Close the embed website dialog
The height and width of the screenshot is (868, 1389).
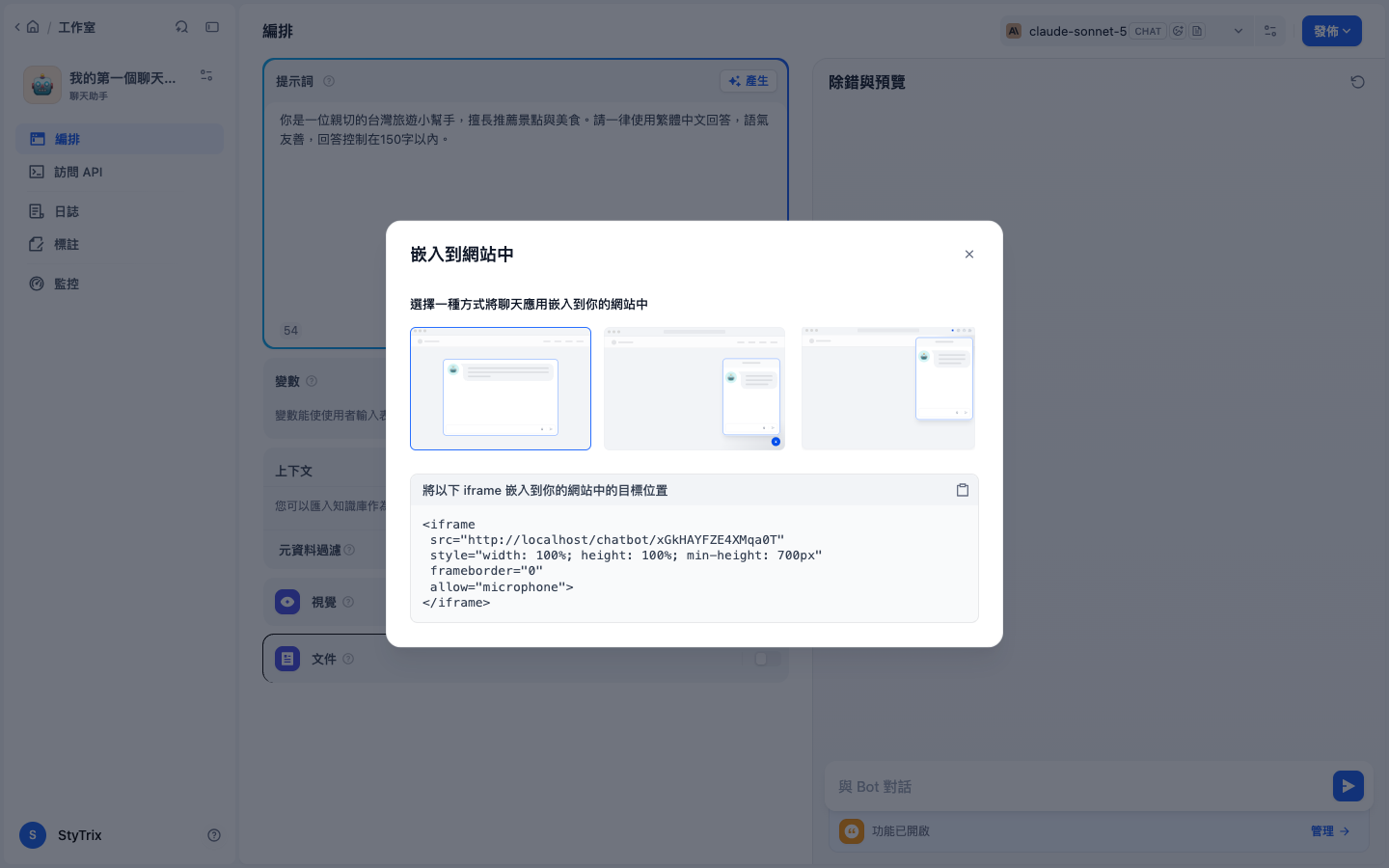(969, 255)
